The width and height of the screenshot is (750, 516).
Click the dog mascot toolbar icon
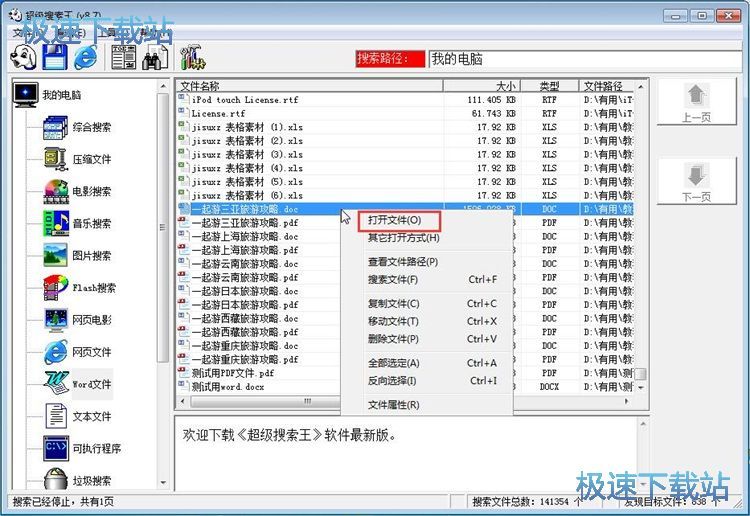24,57
